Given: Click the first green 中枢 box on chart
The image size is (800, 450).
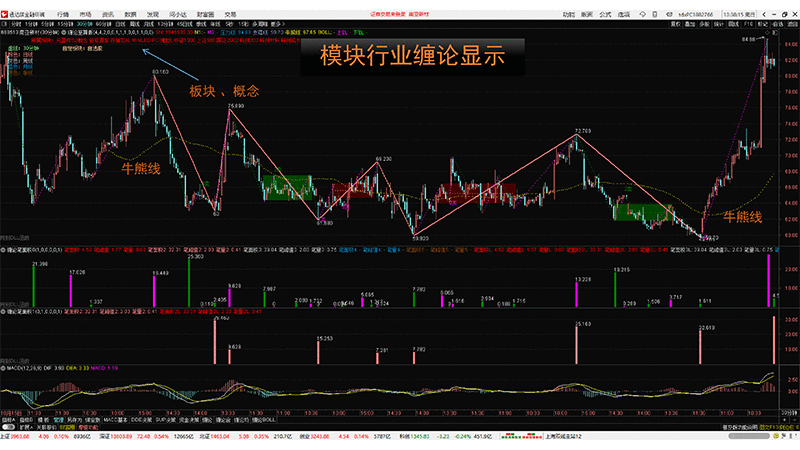Looking at the screenshot, I should tap(286, 185).
